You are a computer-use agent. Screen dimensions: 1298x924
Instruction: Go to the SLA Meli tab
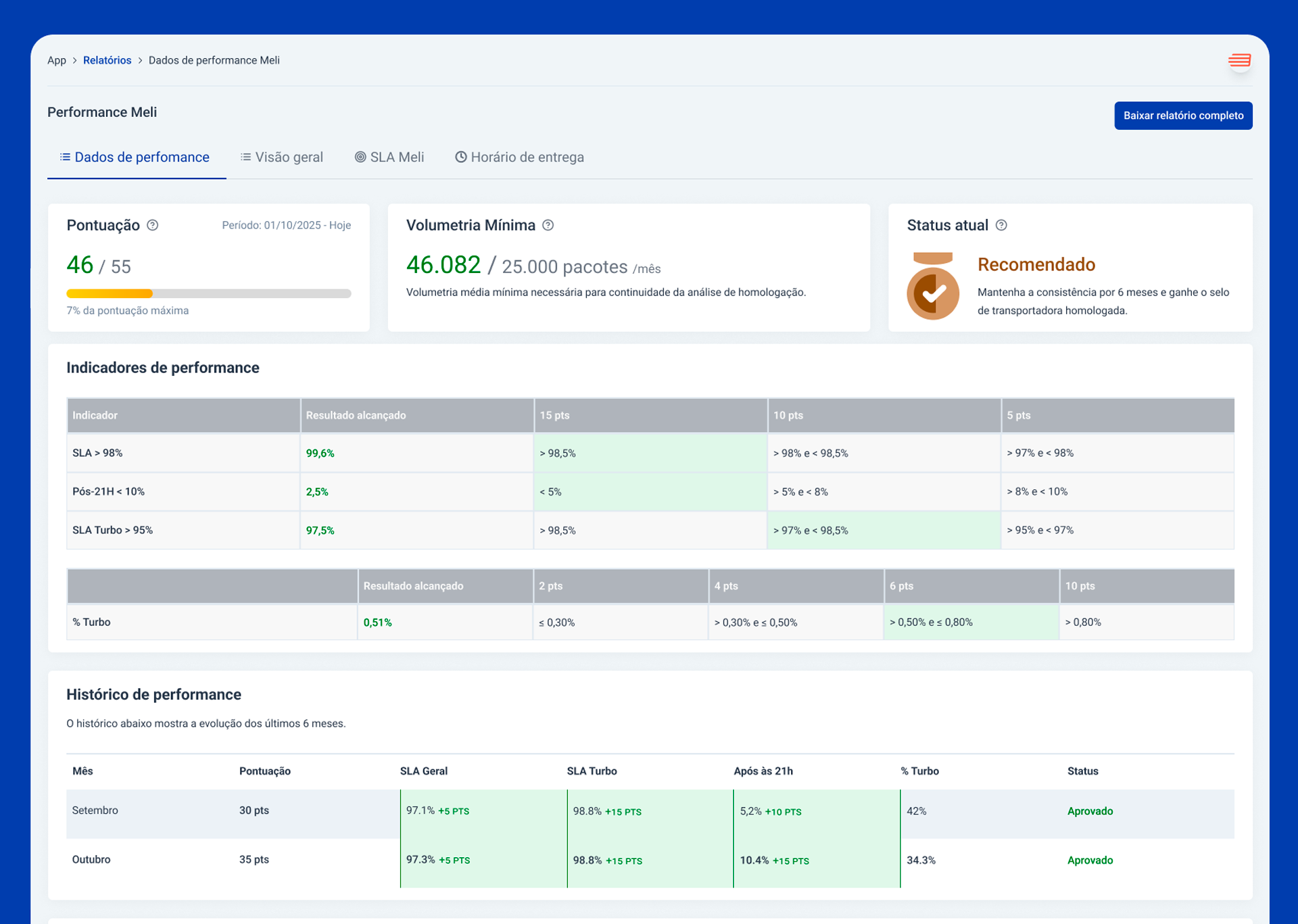(390, 157)
